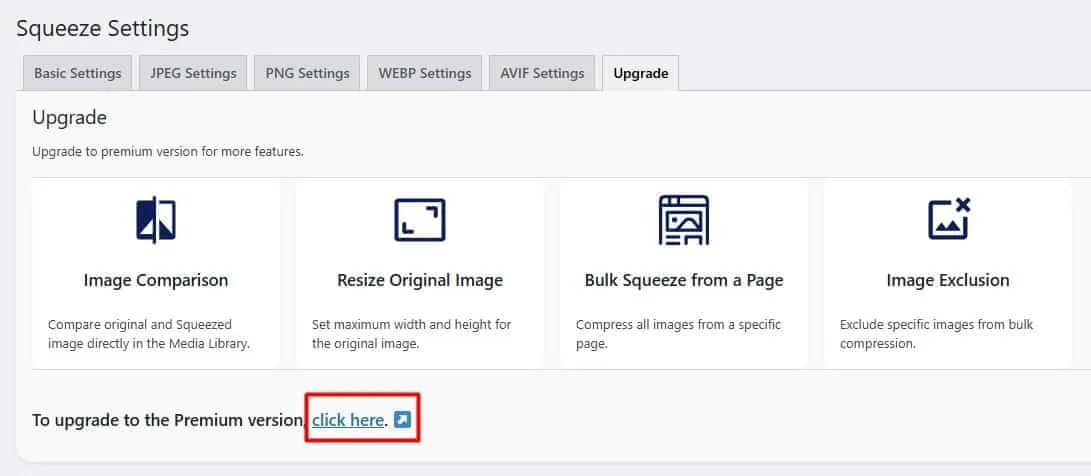Go to the PNG Settings tab
Screen dimensions: 1091x476
pyautogui.click(x=308, y=73)
